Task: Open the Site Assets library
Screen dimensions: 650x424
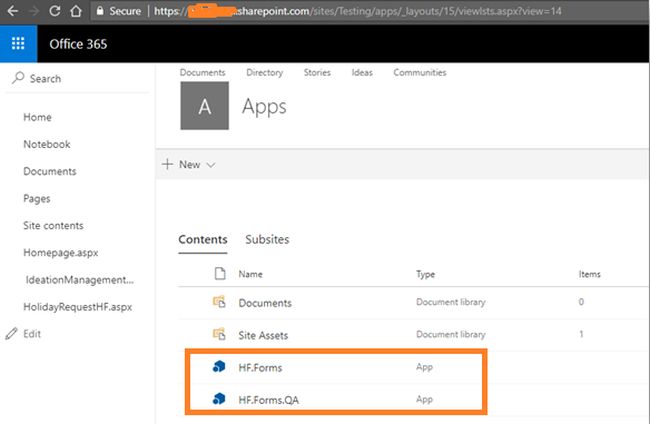Action: coord(263,335)
